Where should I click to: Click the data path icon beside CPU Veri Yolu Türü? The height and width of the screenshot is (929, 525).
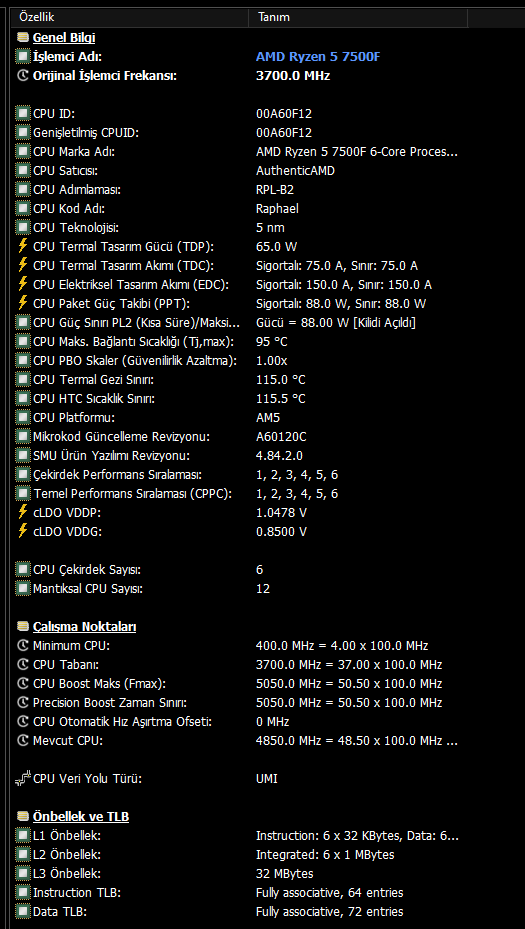(23, 779)
